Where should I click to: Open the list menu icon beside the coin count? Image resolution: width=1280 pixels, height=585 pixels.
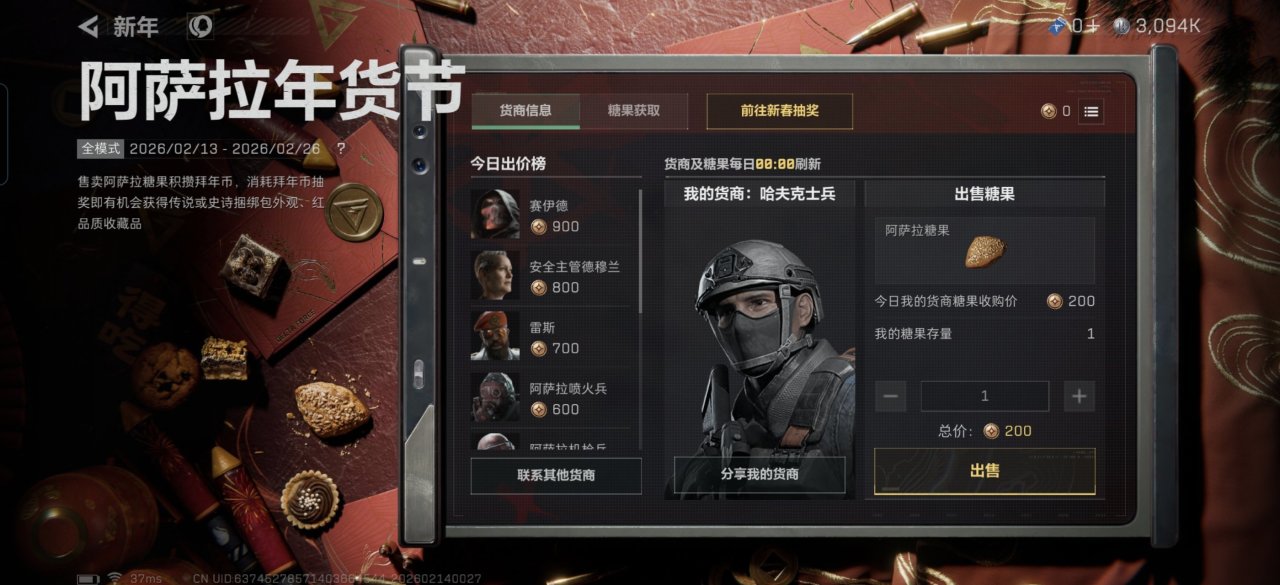(1092, 112)
